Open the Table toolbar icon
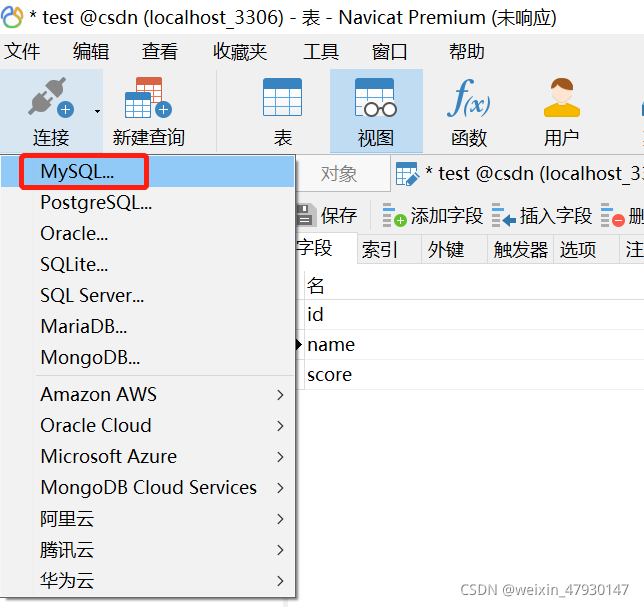 point(283,97)
